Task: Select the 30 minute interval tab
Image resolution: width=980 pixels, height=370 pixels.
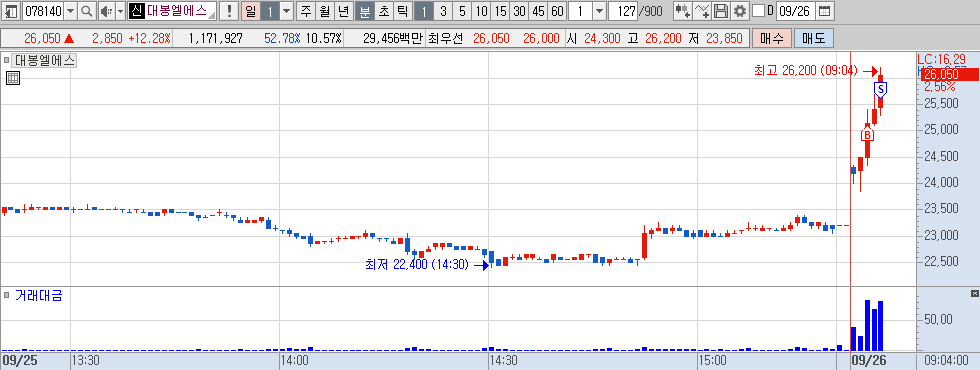Action: click(x=519, y=11)
